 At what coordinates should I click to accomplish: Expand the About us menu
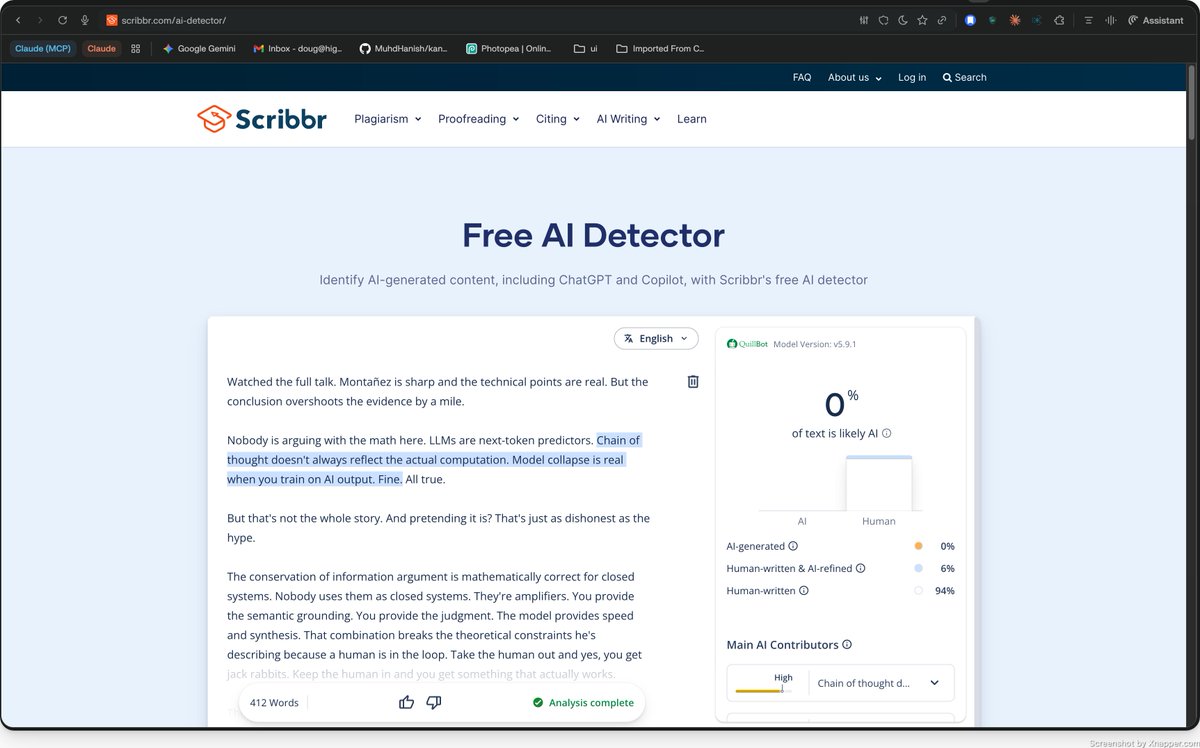(x=854, y=77)
